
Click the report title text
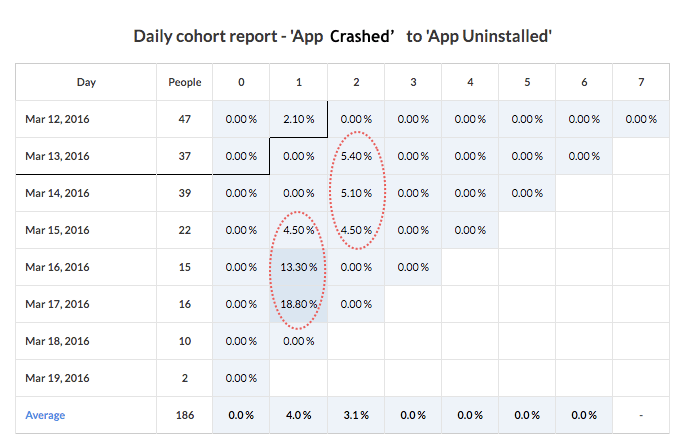pyautogui.click(x=342, y=36)
